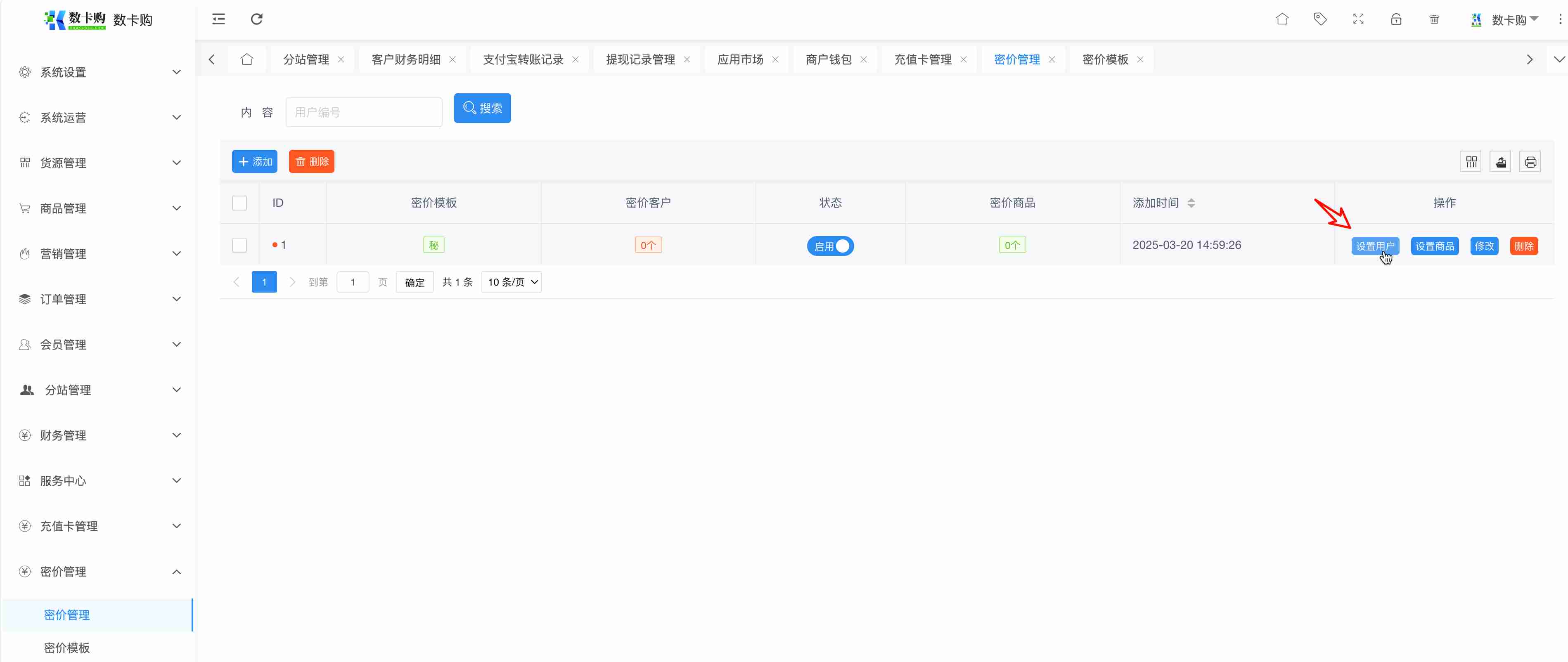
Task: Click the print icon above table
Action: pyautogui.click(x=1530, y=162)
